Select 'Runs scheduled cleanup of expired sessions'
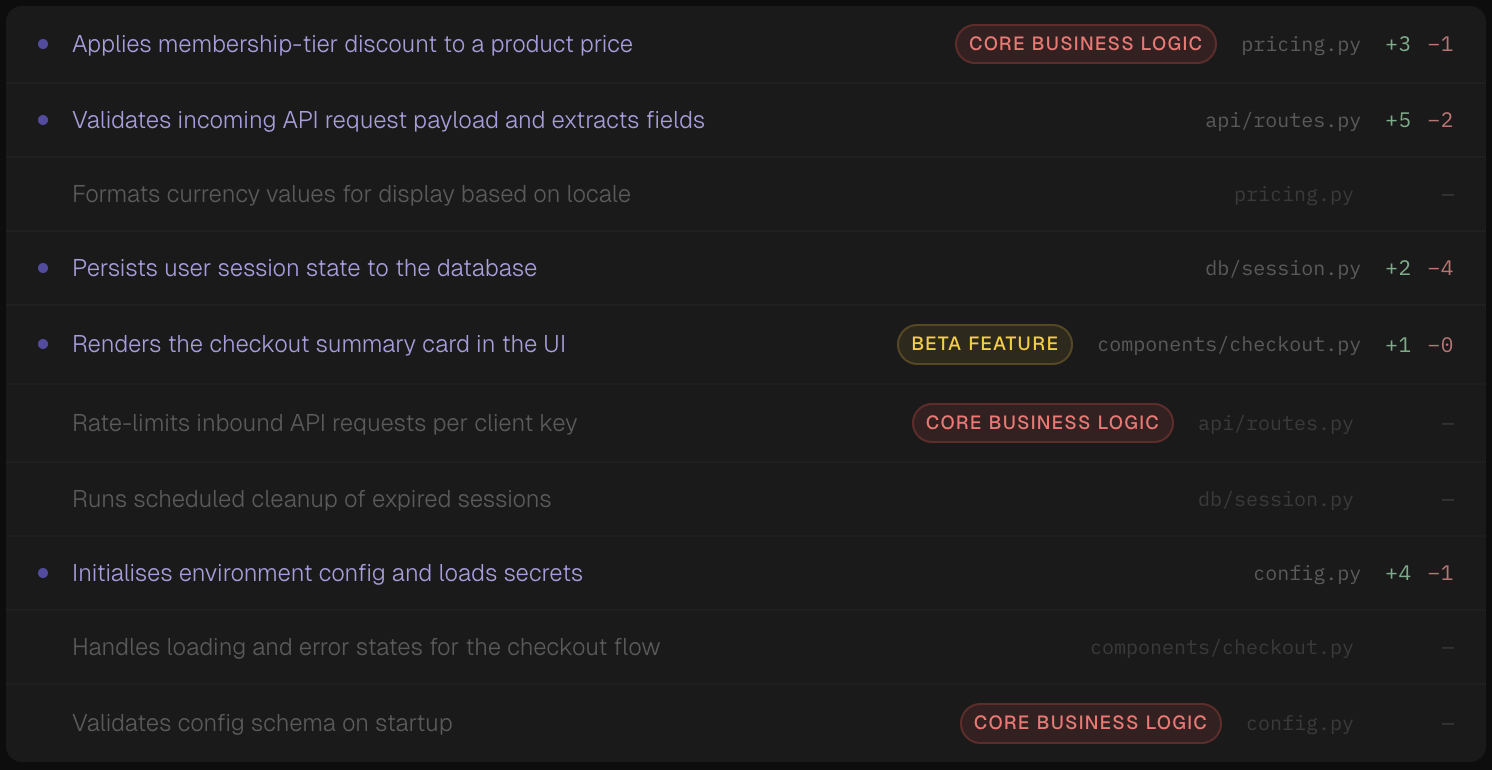The width and height of the screenshot is (1492, 770). pos(311,499)
